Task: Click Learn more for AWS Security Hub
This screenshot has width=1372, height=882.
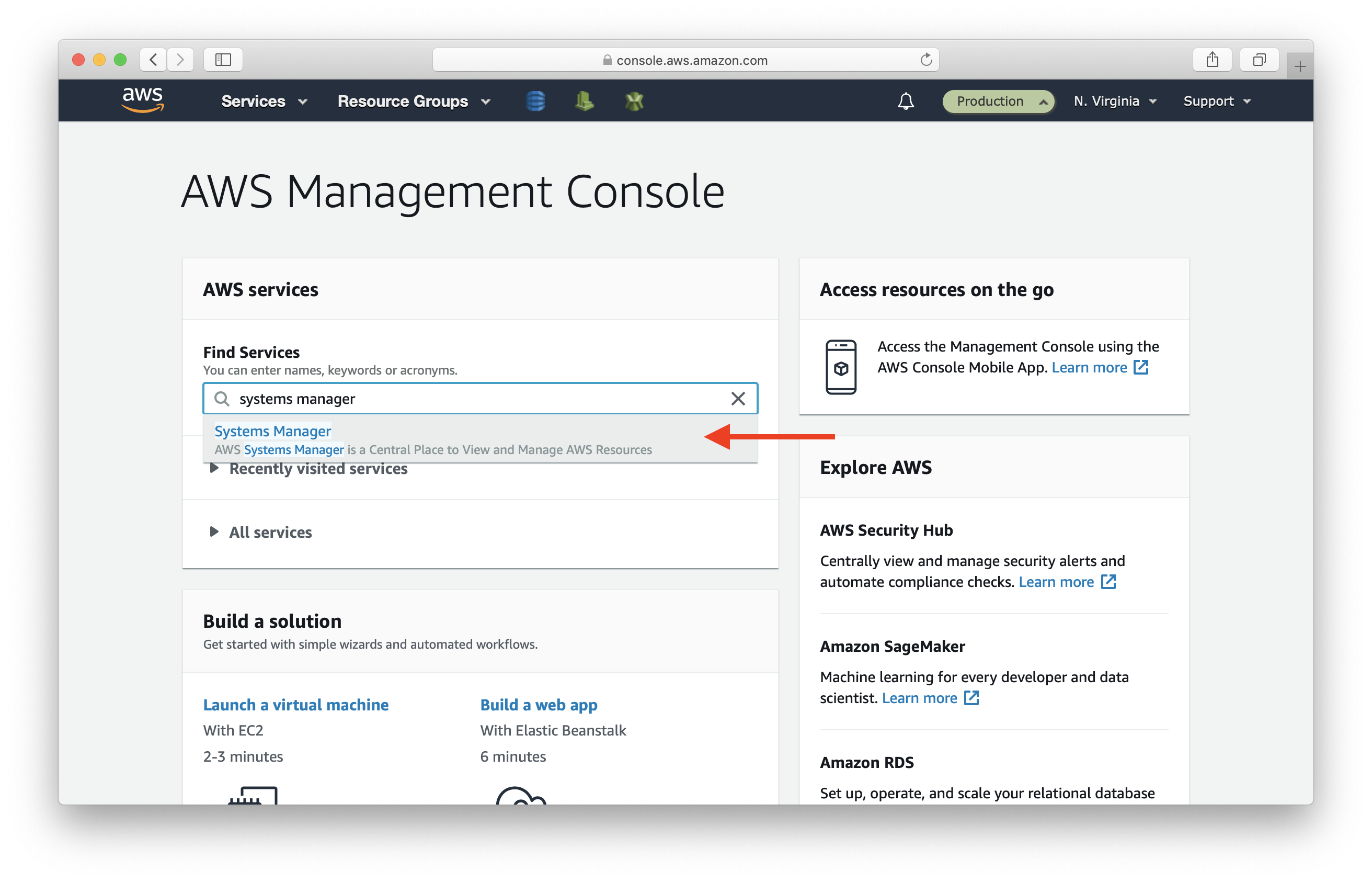Action: [x=1056, y=582]
